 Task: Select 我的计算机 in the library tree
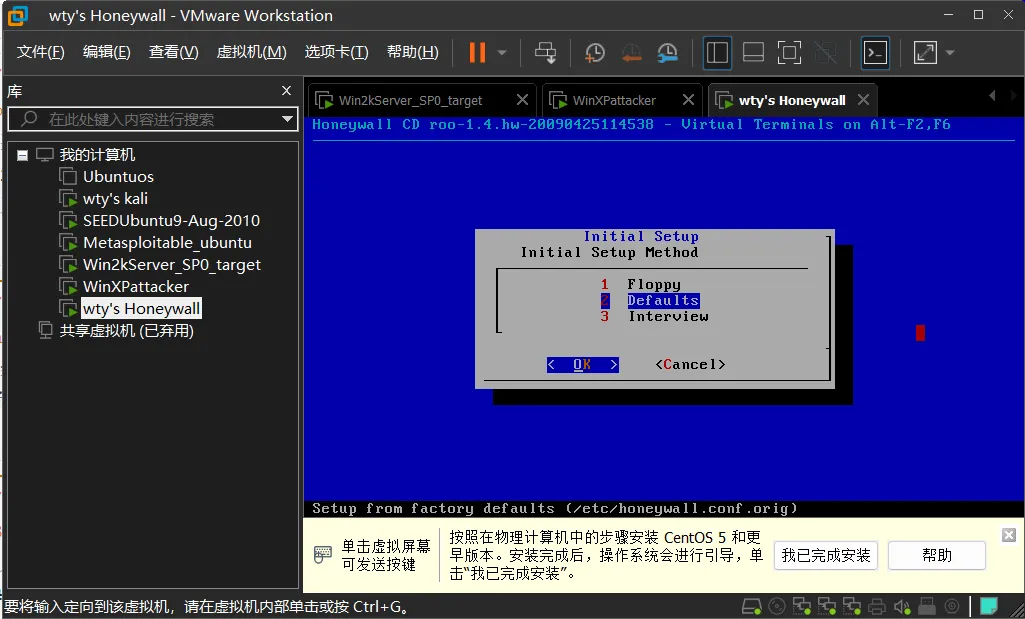tap(97, 155)
